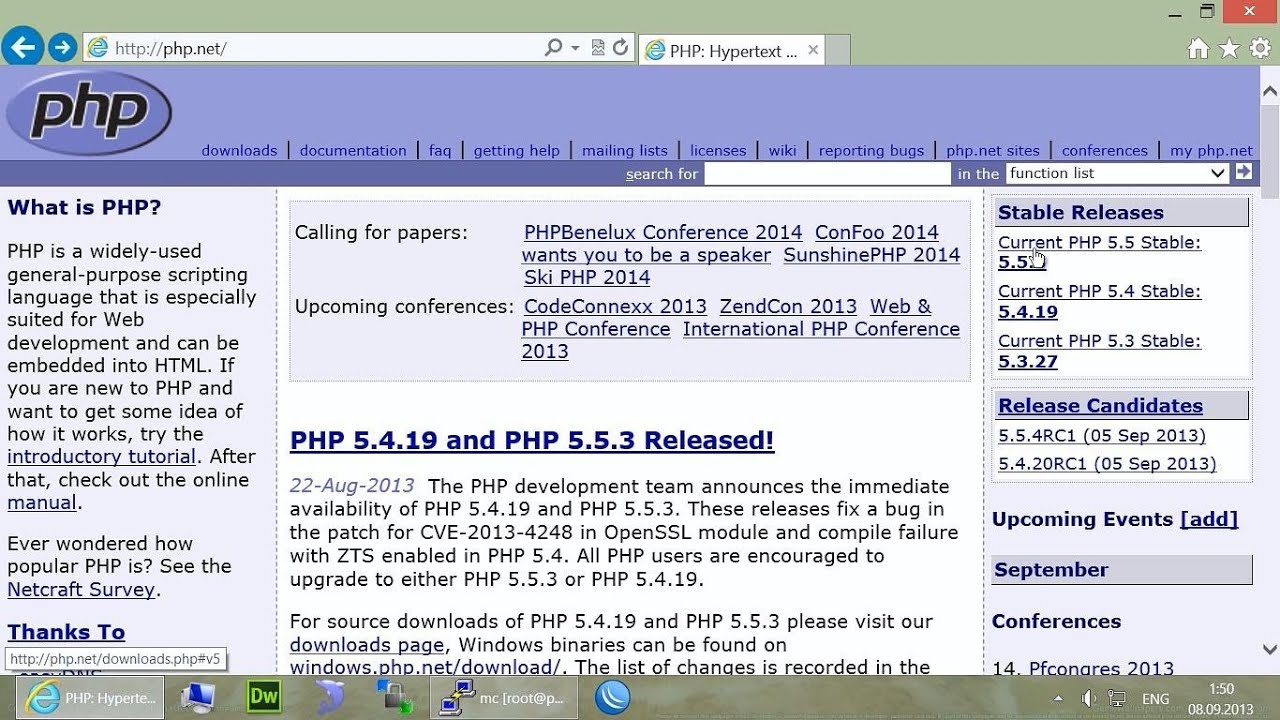
Task: Expand the 'function list' search dropdown
Action: click(1116, 173)
